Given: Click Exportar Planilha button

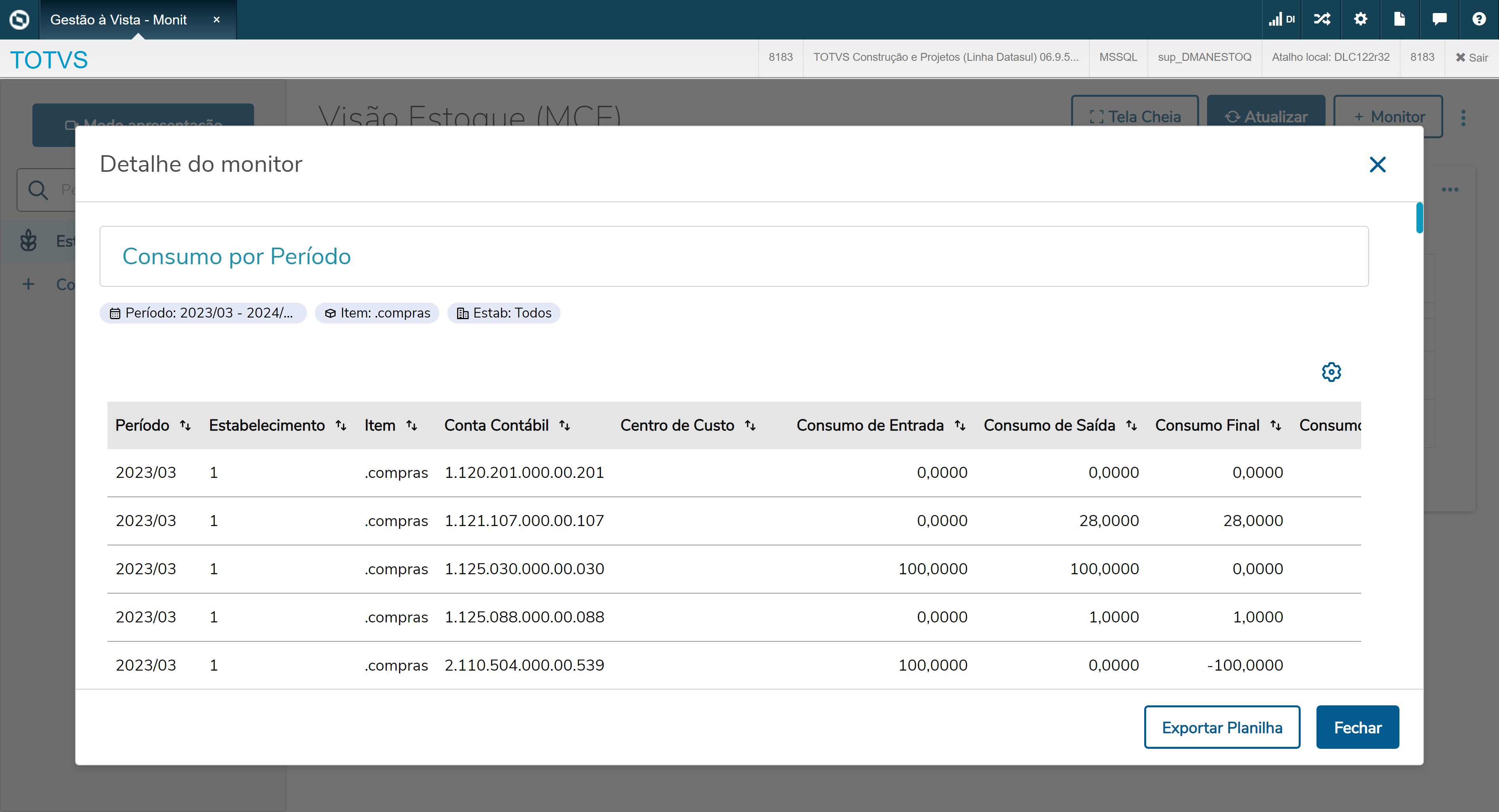Looking at the screenshot, I should (x=1221, y=727).
